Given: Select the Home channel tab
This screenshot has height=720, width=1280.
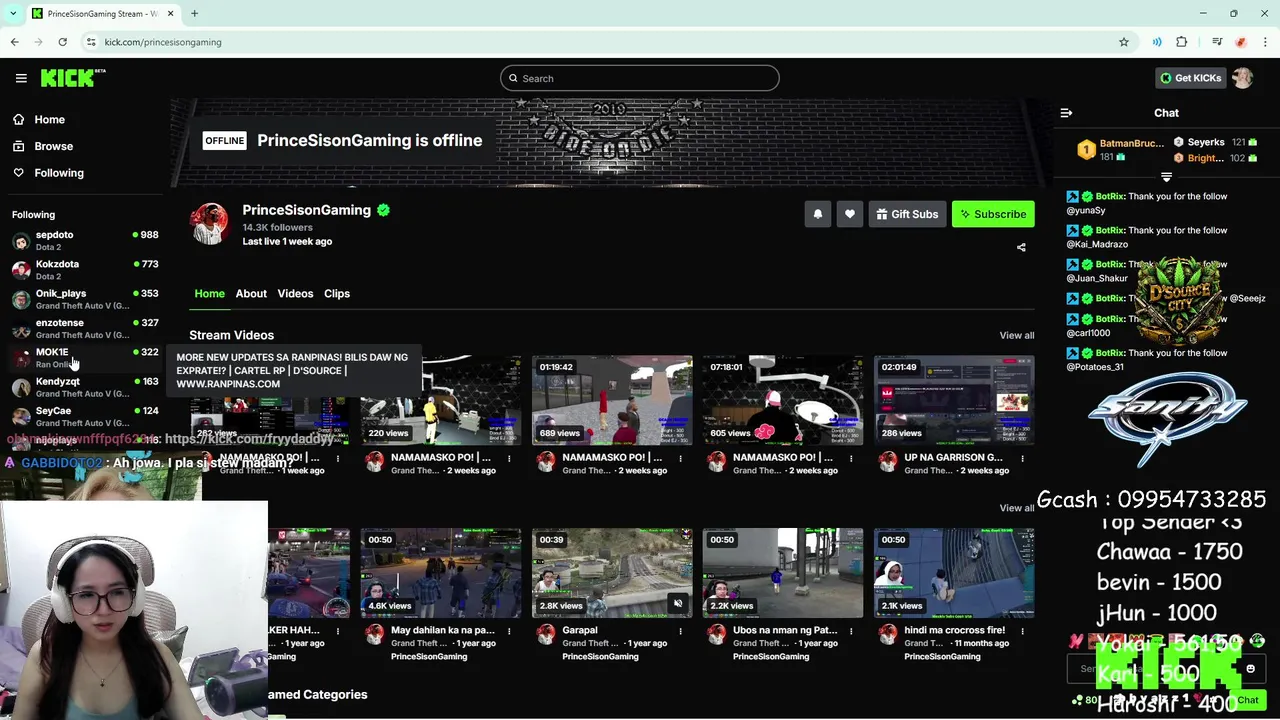Looking at the screenshot, I should click(x=209, y=293).
